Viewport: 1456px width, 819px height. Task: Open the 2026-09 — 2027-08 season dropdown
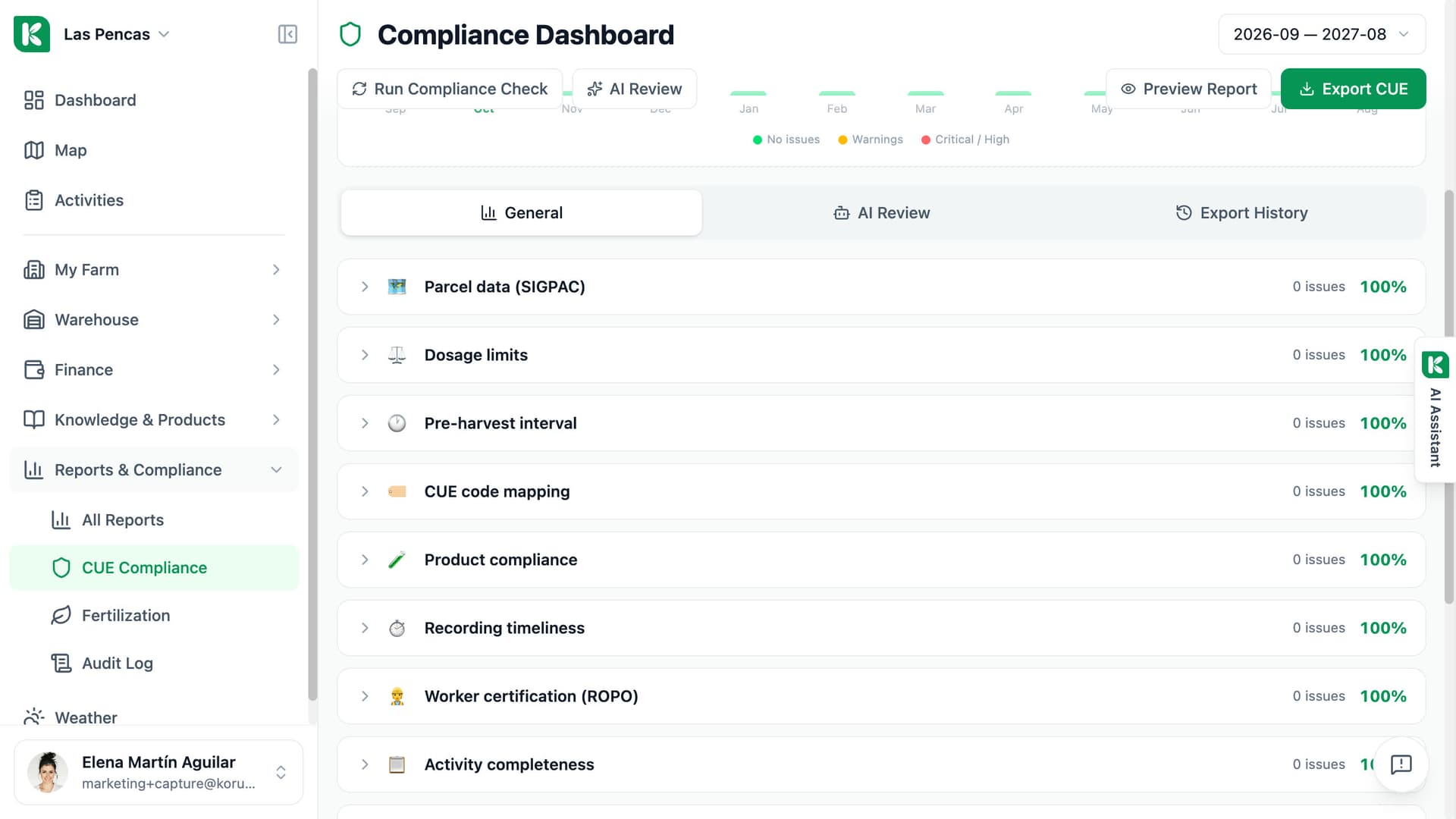pos(1322,34)
